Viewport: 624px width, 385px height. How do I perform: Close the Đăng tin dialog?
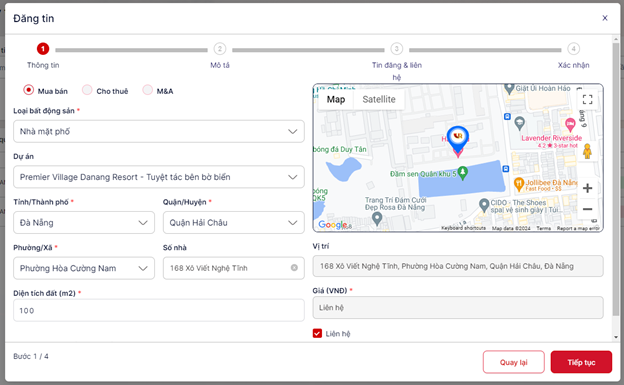click(x=604, y=18)
